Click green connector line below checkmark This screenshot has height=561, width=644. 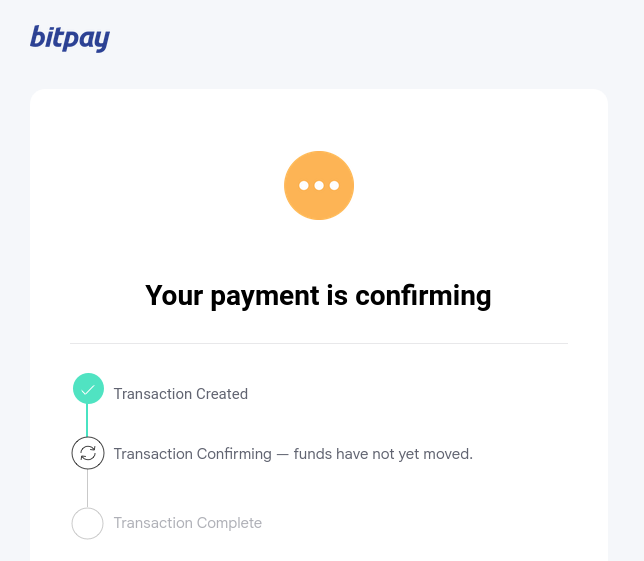click(87, 420)
